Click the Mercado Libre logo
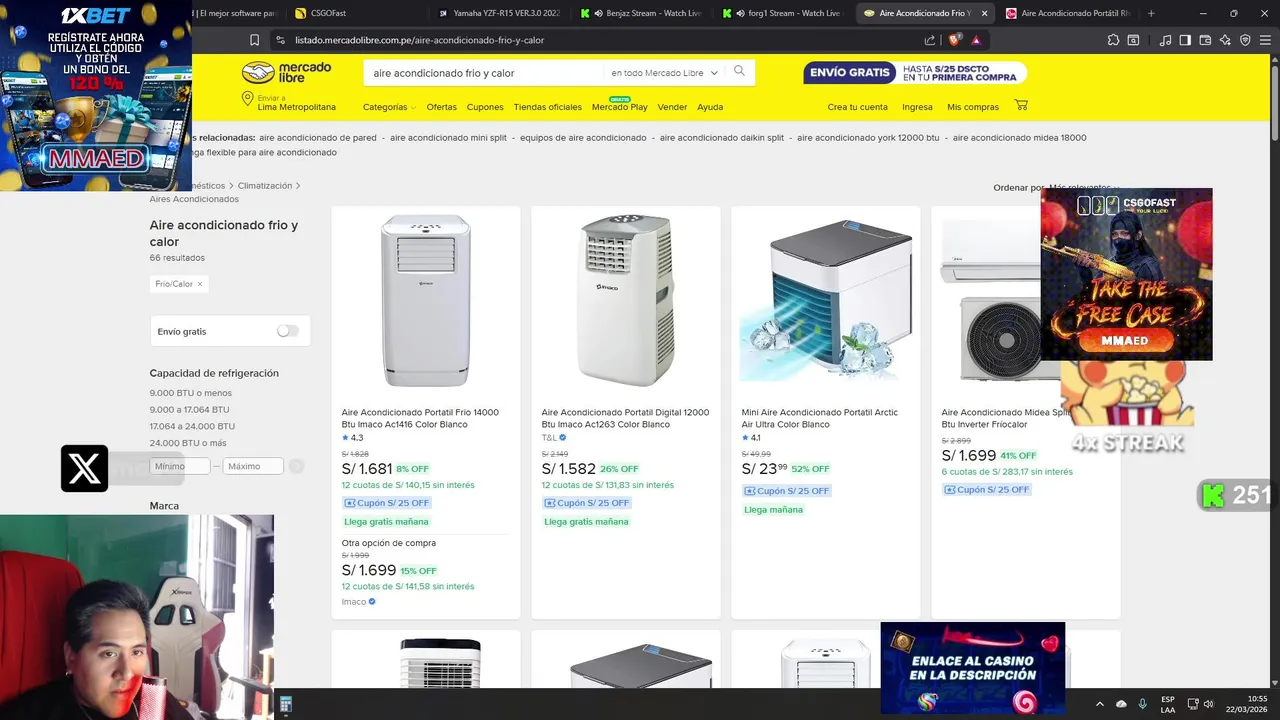The width and height of the screenshot is (1280, 720). (x=286, y=72)
